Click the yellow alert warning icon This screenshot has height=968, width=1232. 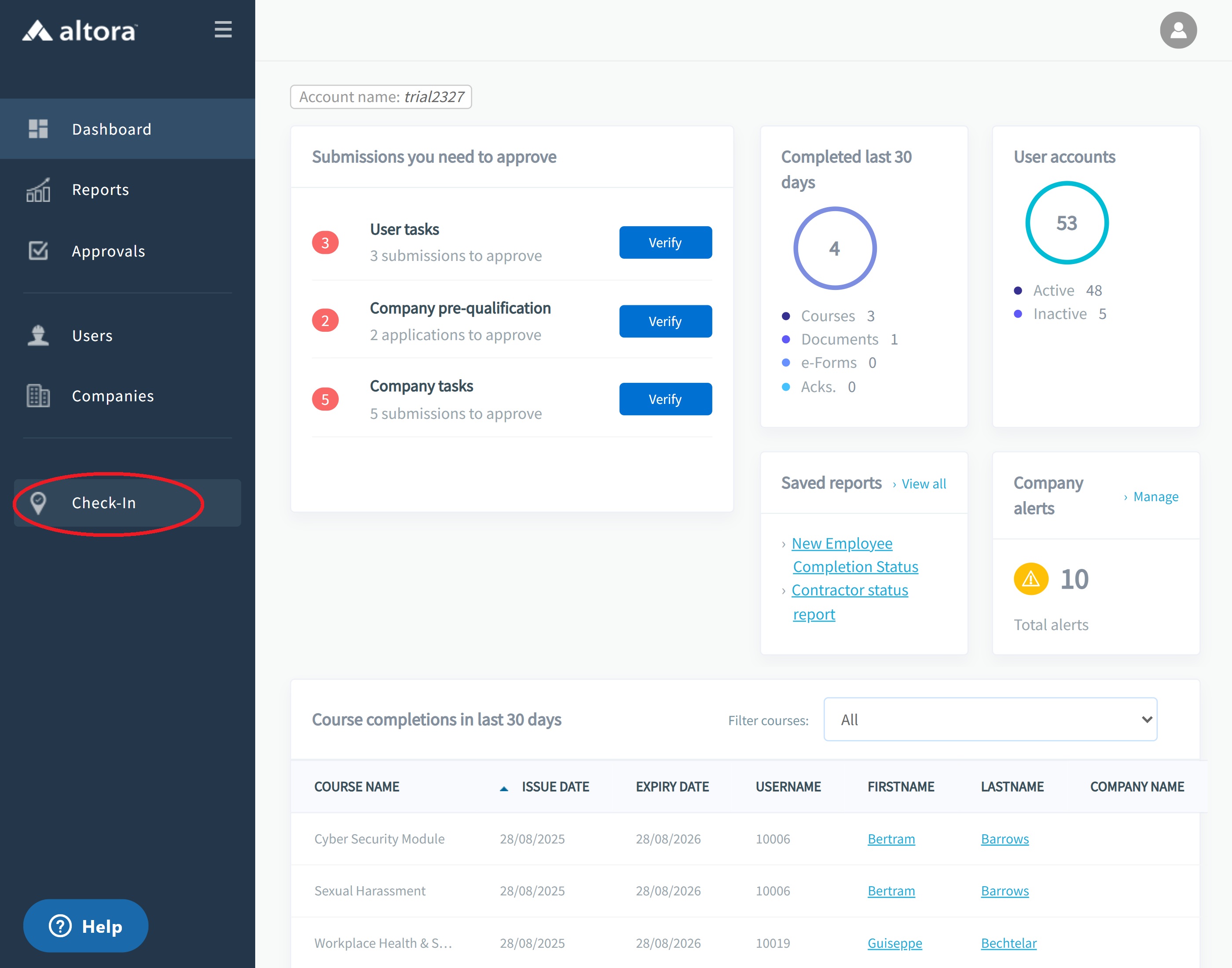coord(1030,579)
